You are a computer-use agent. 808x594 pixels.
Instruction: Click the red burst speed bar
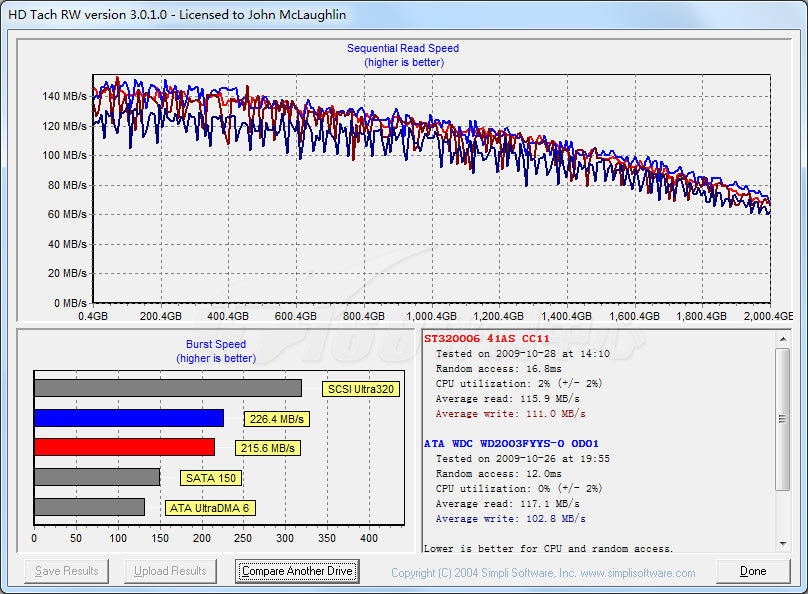pyautogui.click(x=124, y=447)
